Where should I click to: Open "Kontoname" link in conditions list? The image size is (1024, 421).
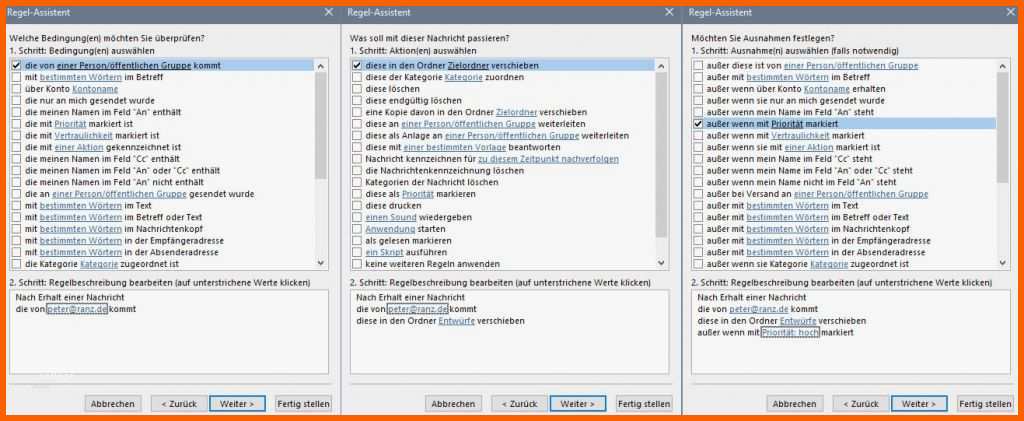95,89
